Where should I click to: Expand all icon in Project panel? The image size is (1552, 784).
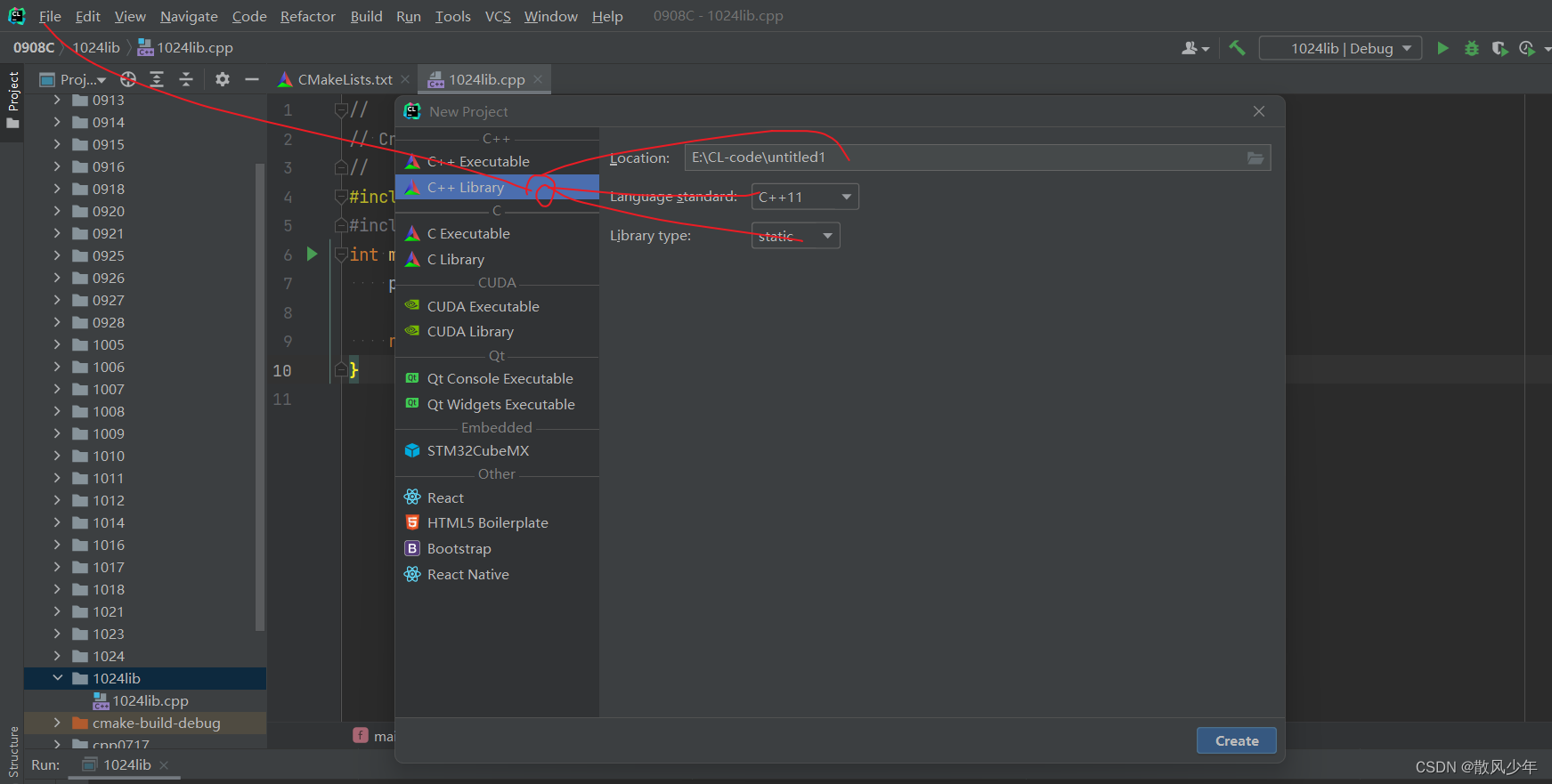click(x=157, y=79)
